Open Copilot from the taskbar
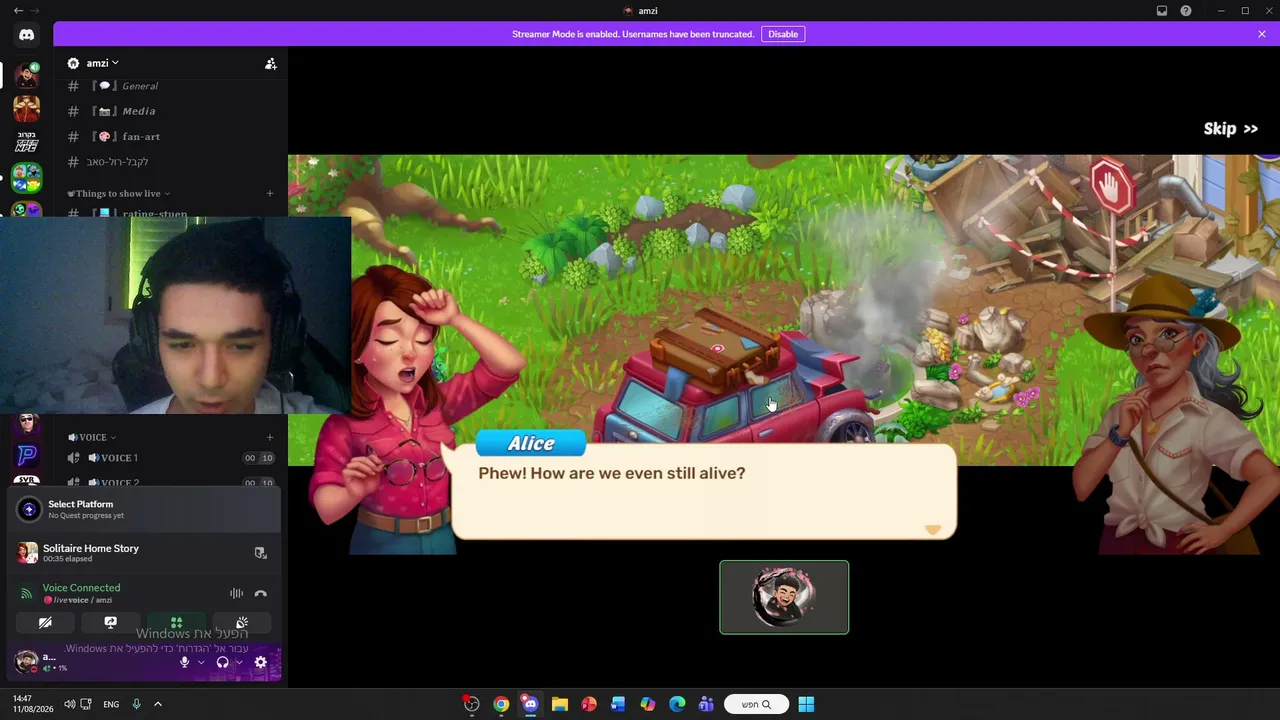The image size is (1280, 720). pos(648,704)
